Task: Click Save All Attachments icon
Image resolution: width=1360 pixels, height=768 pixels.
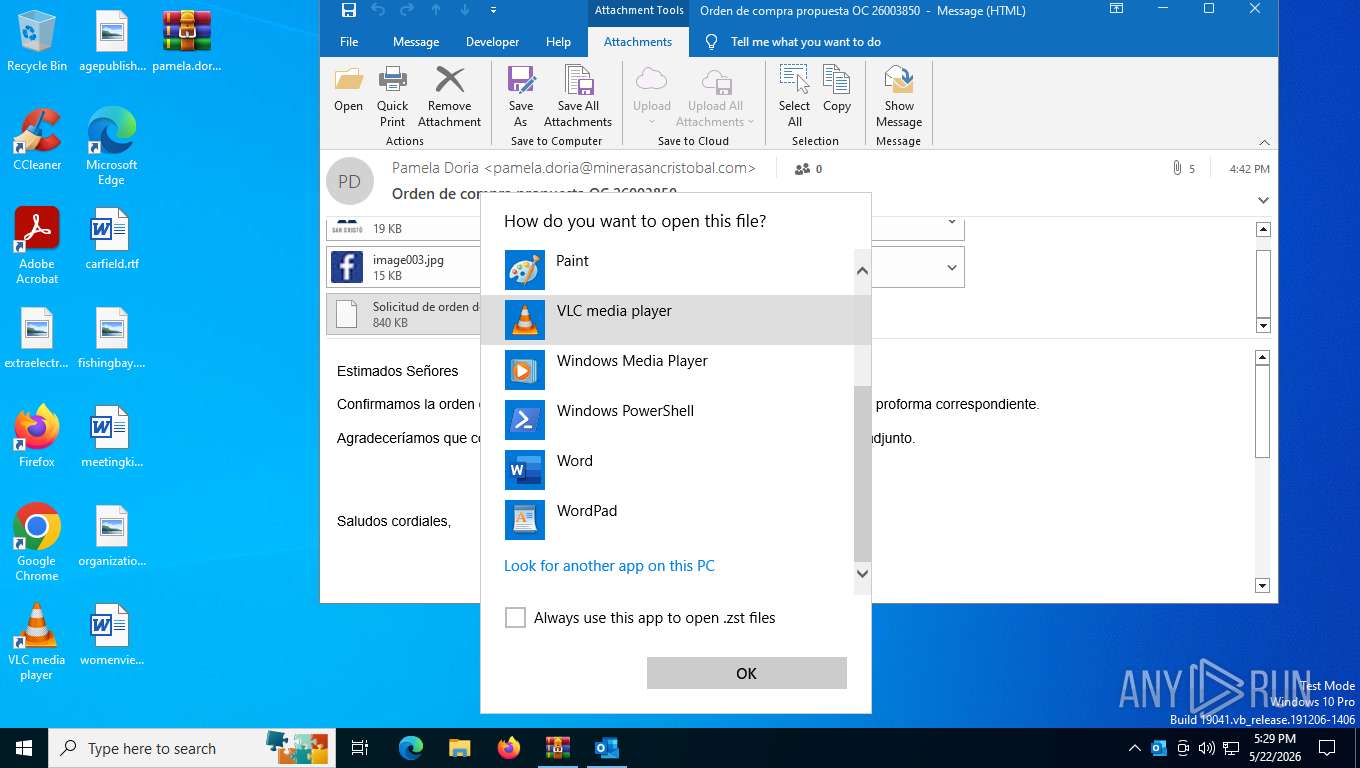Action: point(578,80)
